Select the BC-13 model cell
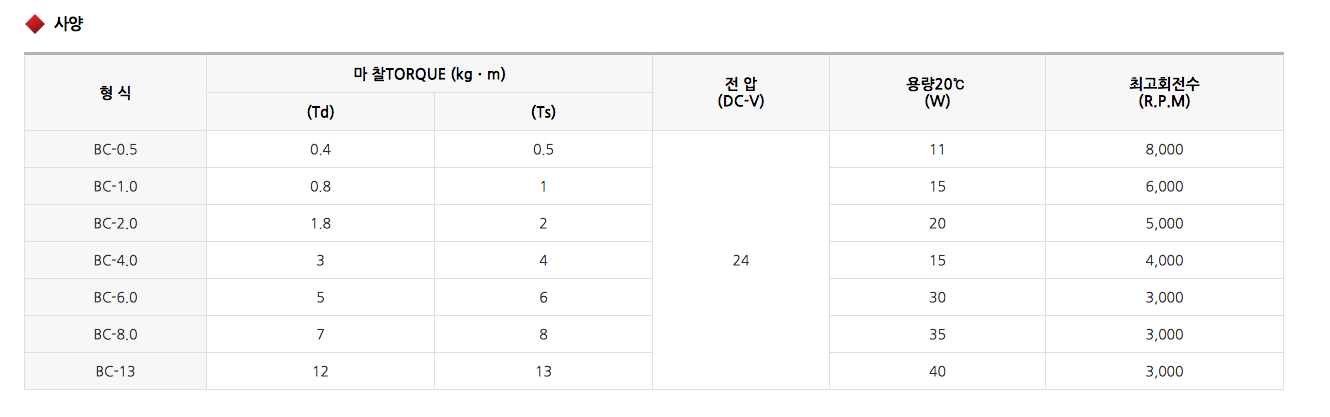Screen dimensions: 1330x417 (115, 371)
